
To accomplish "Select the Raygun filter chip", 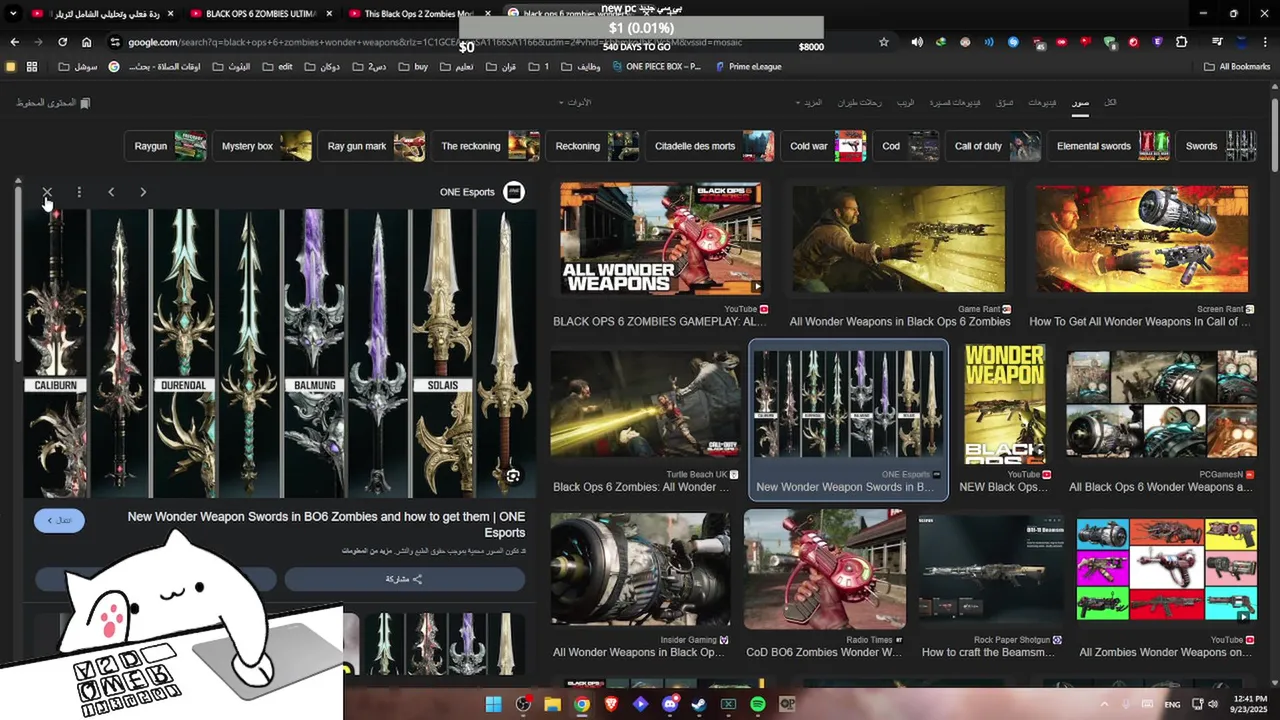I will click(x=165, y=146).
